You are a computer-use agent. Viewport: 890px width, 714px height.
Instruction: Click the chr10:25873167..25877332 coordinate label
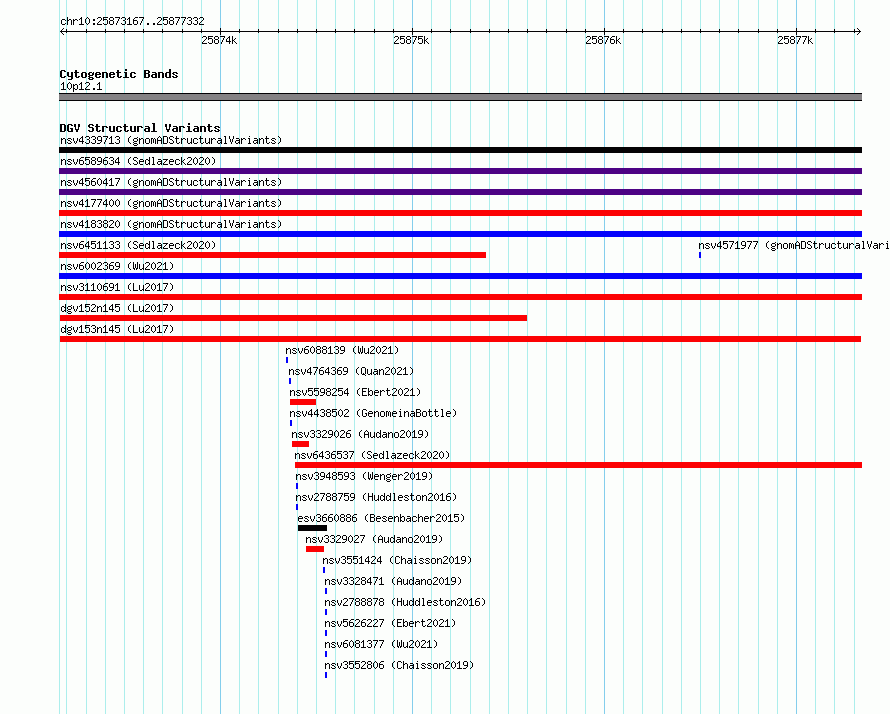pos(132,22)
